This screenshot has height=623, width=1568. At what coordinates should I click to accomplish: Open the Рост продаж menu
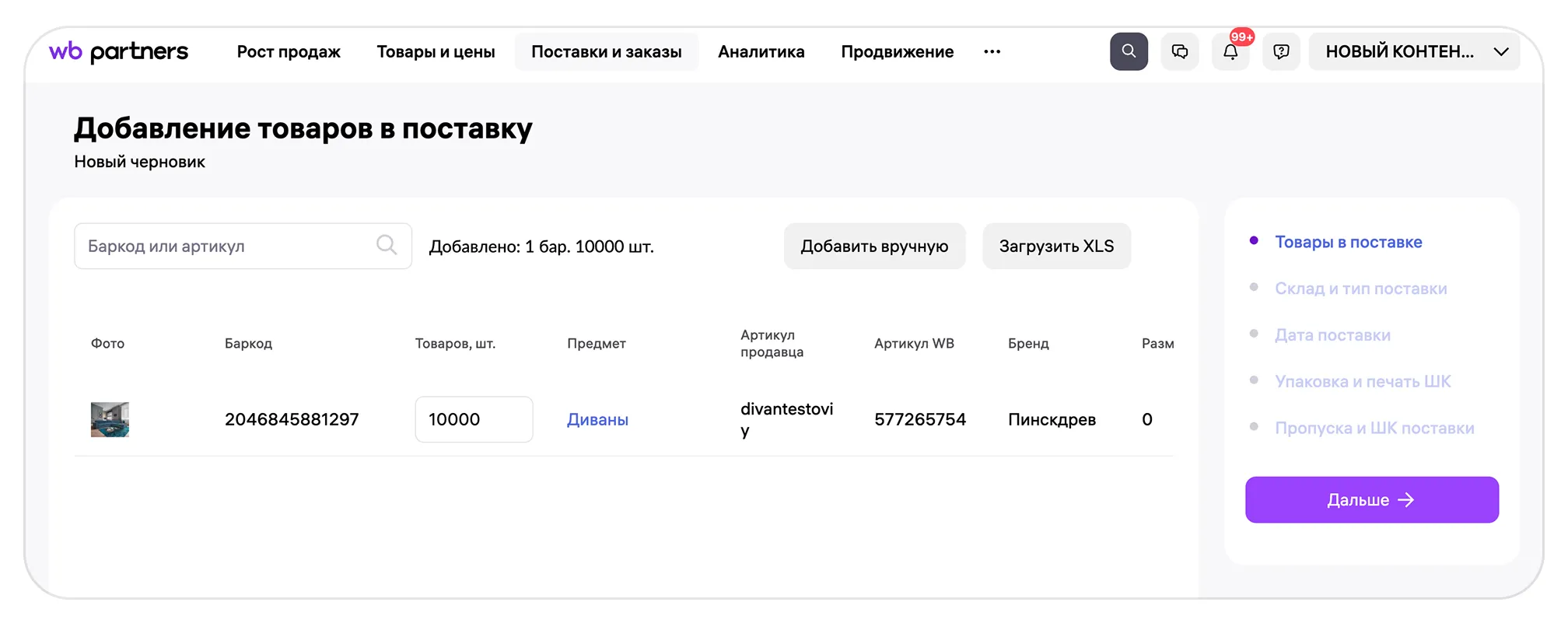(x=289, y=52)
